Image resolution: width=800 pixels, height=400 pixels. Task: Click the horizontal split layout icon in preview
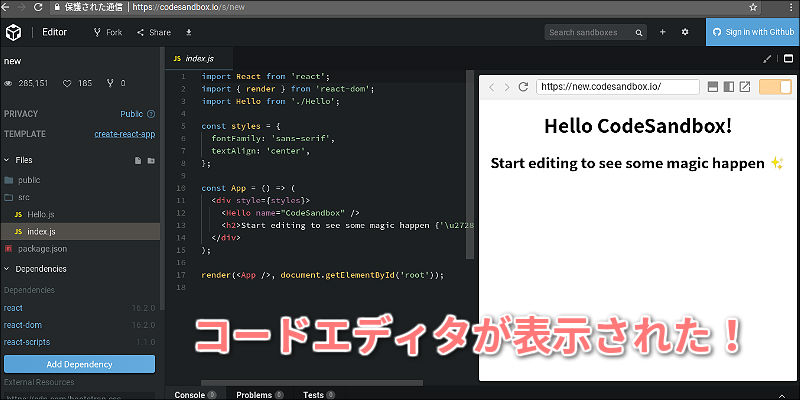click(x=713, y=87)
